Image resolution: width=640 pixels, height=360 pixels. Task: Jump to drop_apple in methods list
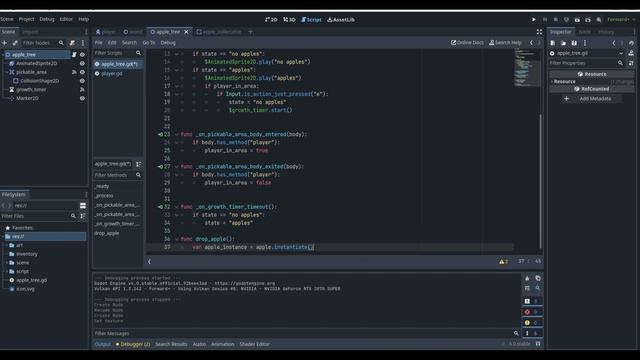pos(107,233)
